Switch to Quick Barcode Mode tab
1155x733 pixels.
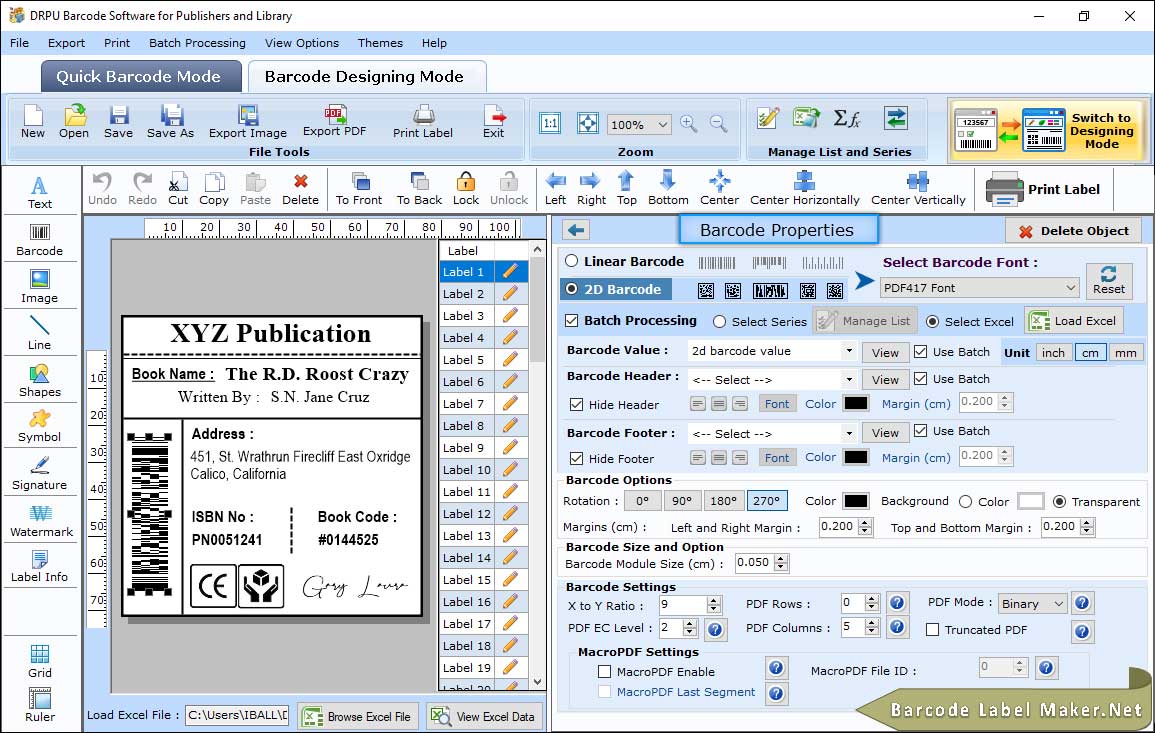(139, 77)
